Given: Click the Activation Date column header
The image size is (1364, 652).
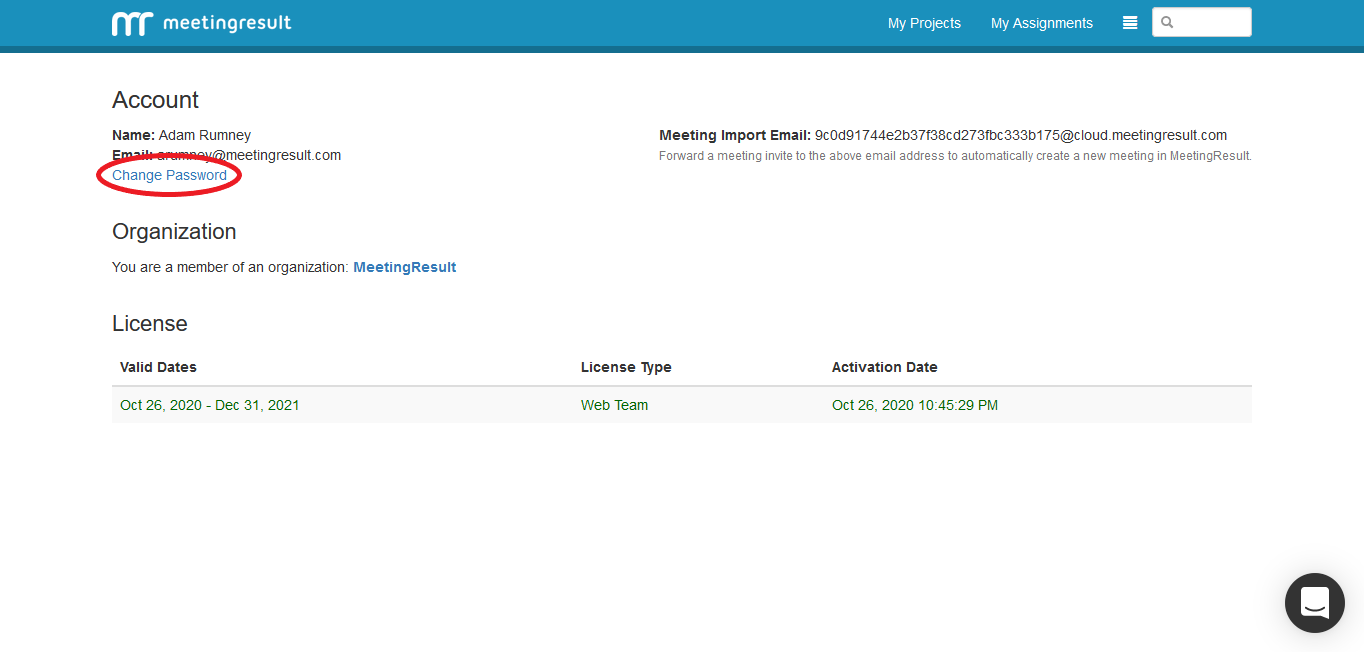Looking at the screenshot, I should (x=884, y=367).
